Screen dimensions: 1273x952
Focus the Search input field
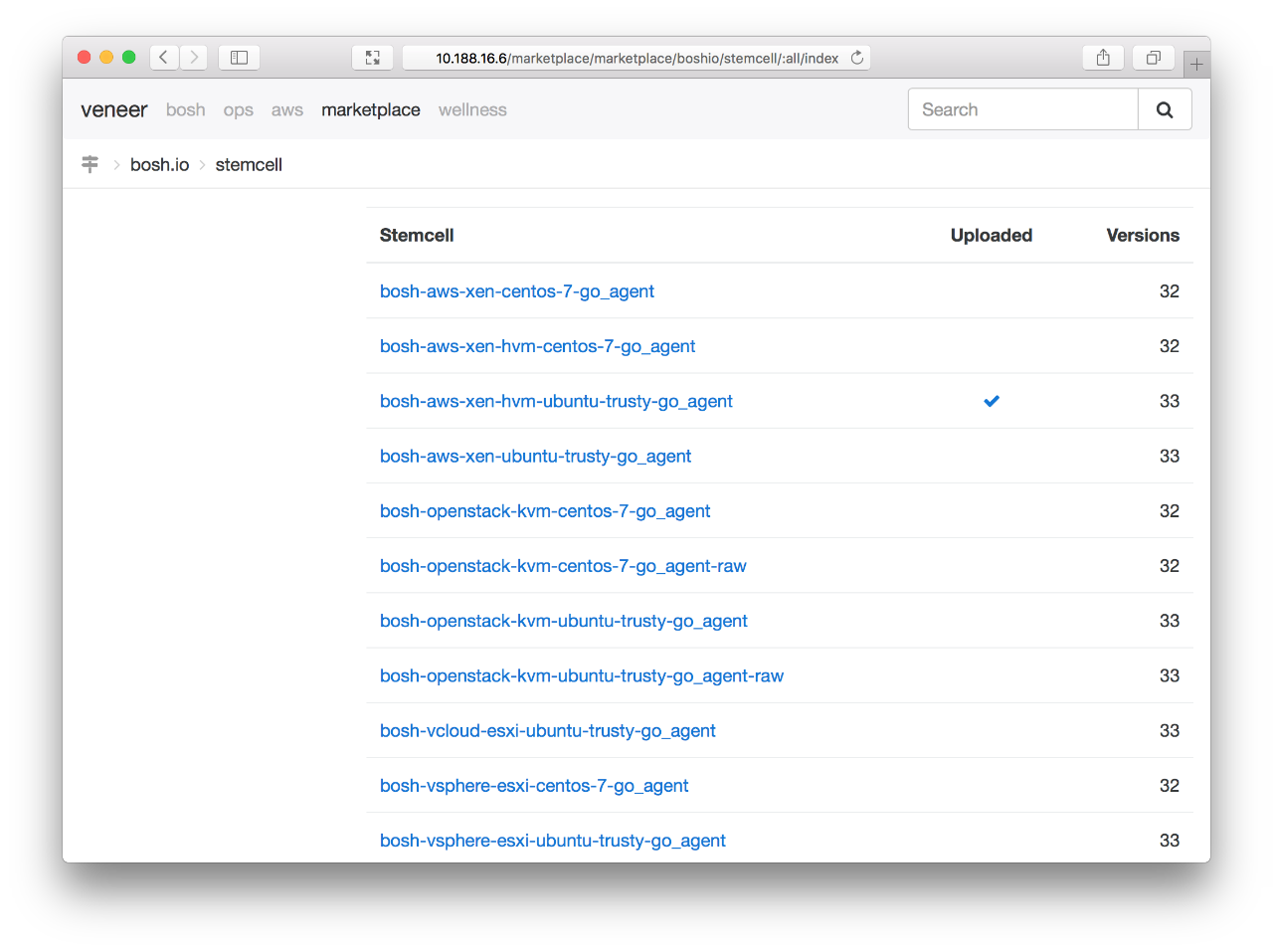(x=1022, y=109)
